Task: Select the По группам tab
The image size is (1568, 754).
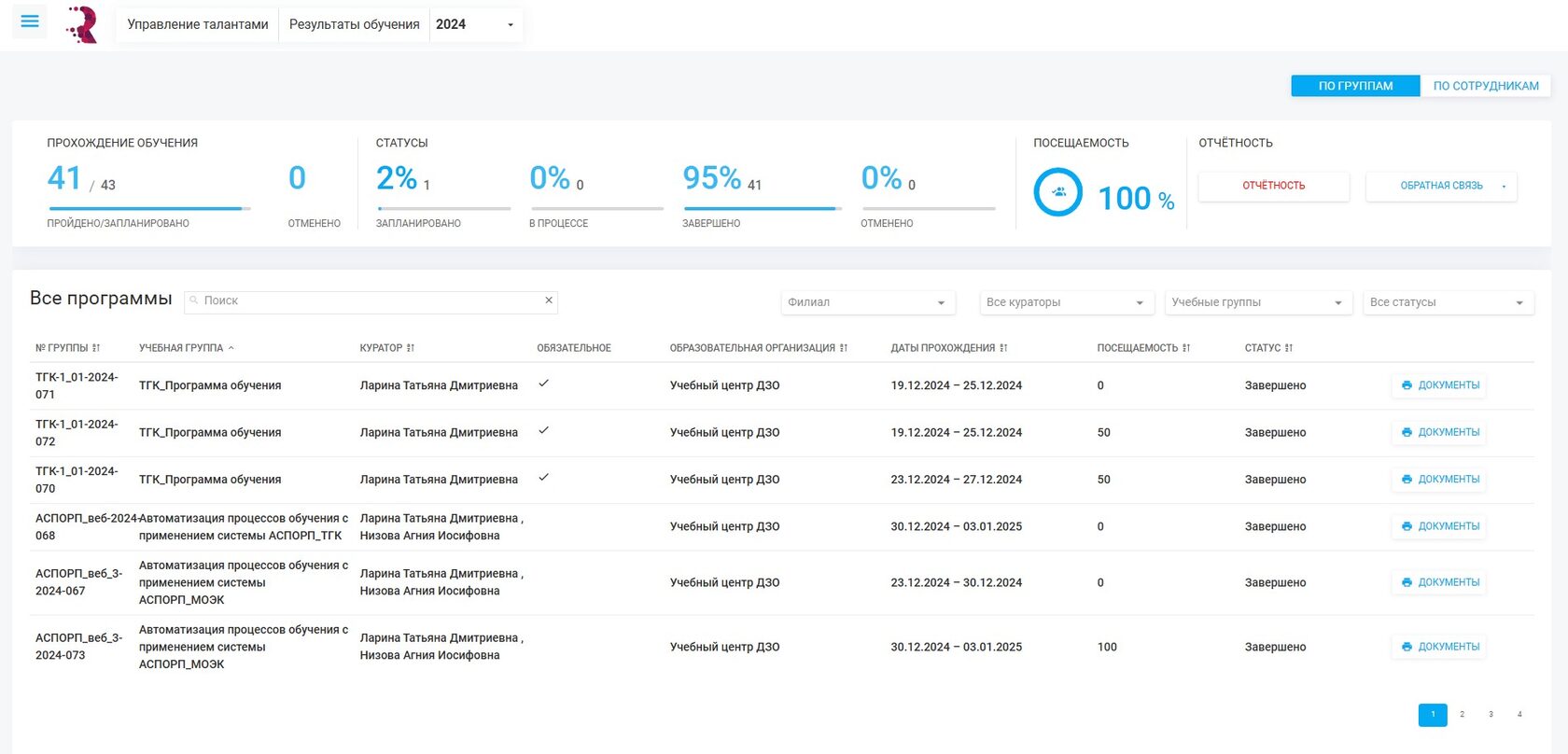Action: coord(1355,86)
